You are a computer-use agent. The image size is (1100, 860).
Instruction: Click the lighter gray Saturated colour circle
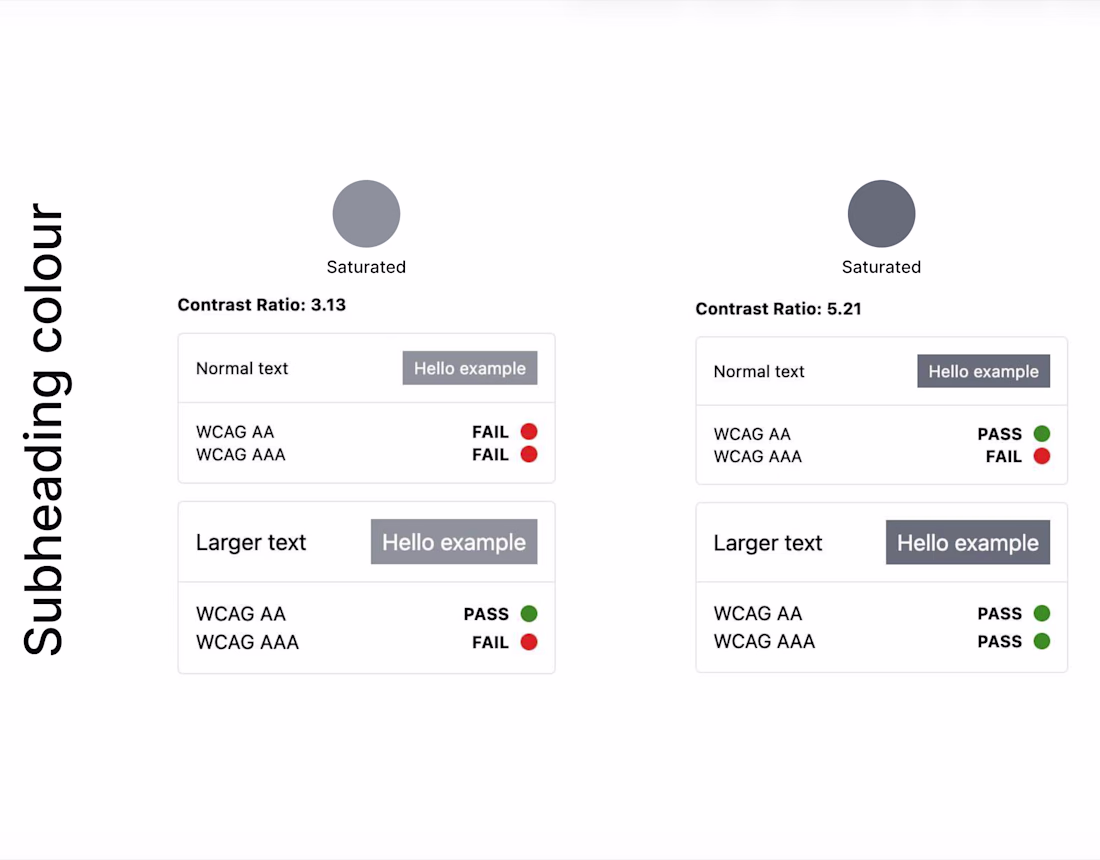[366, 214]
